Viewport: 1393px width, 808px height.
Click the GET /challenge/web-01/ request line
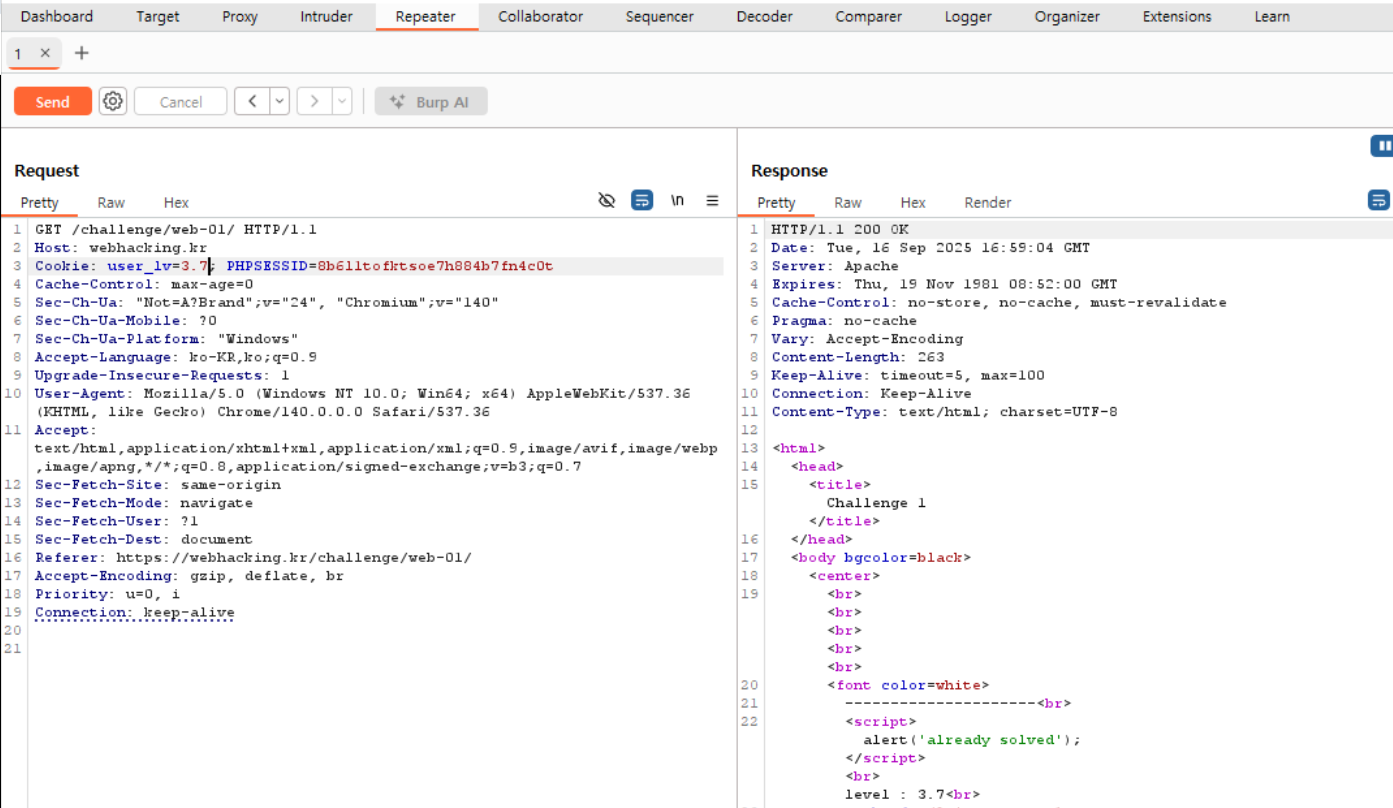176,230
